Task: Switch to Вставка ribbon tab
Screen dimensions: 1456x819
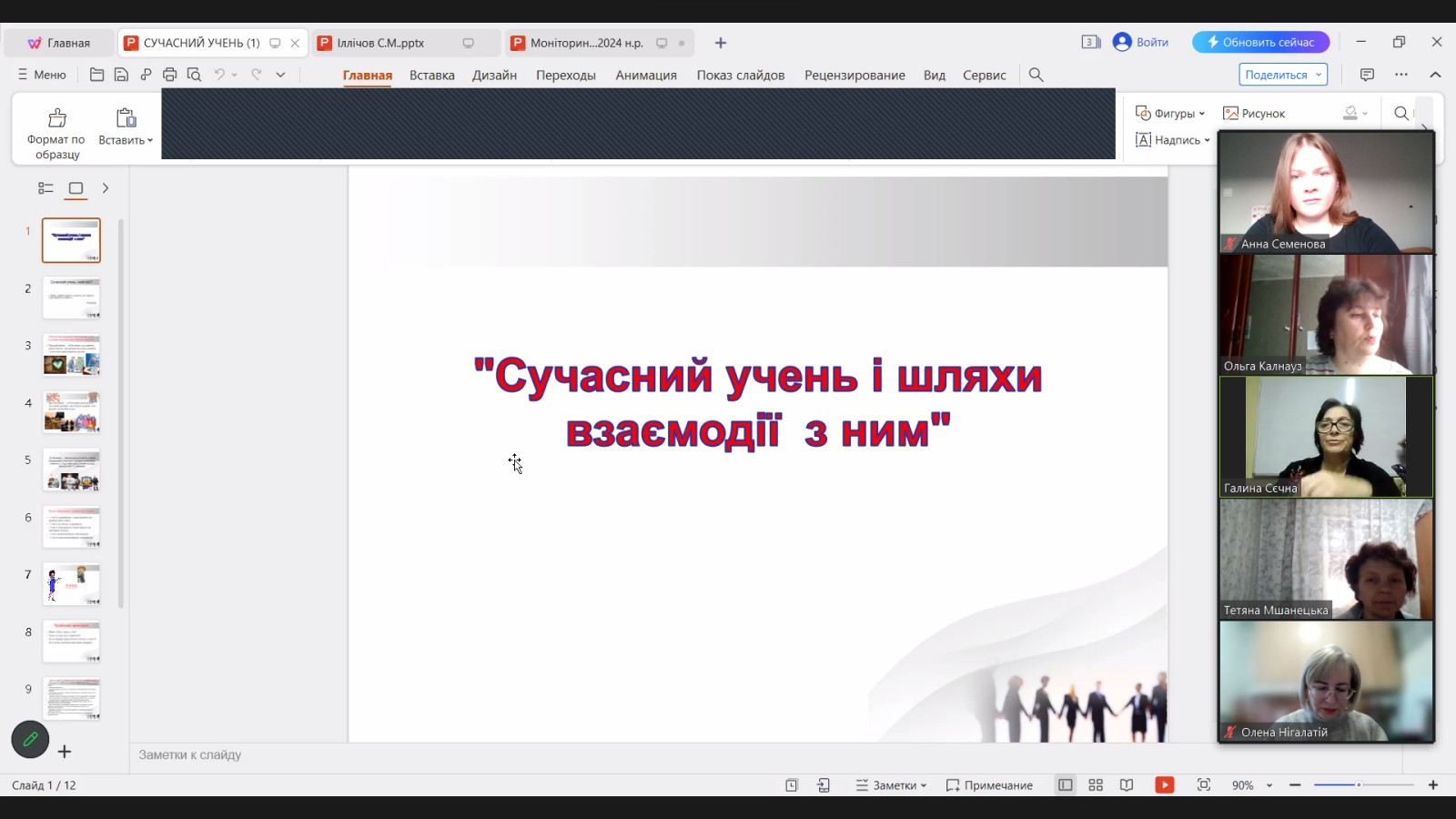Action: [x=431, y=75]
